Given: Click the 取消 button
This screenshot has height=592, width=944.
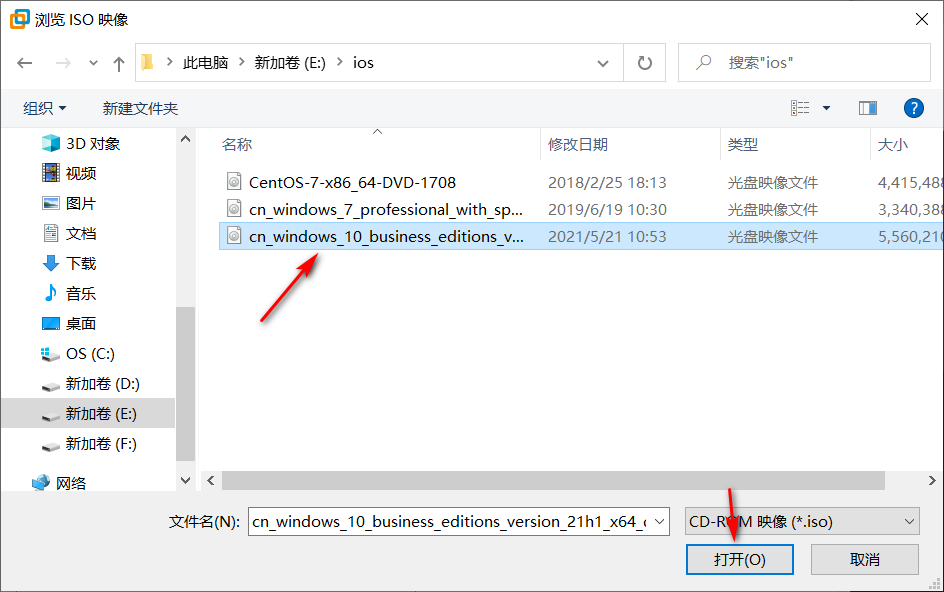Looking at the screenshot, I should pyautogui.click(x=865, y=559).
